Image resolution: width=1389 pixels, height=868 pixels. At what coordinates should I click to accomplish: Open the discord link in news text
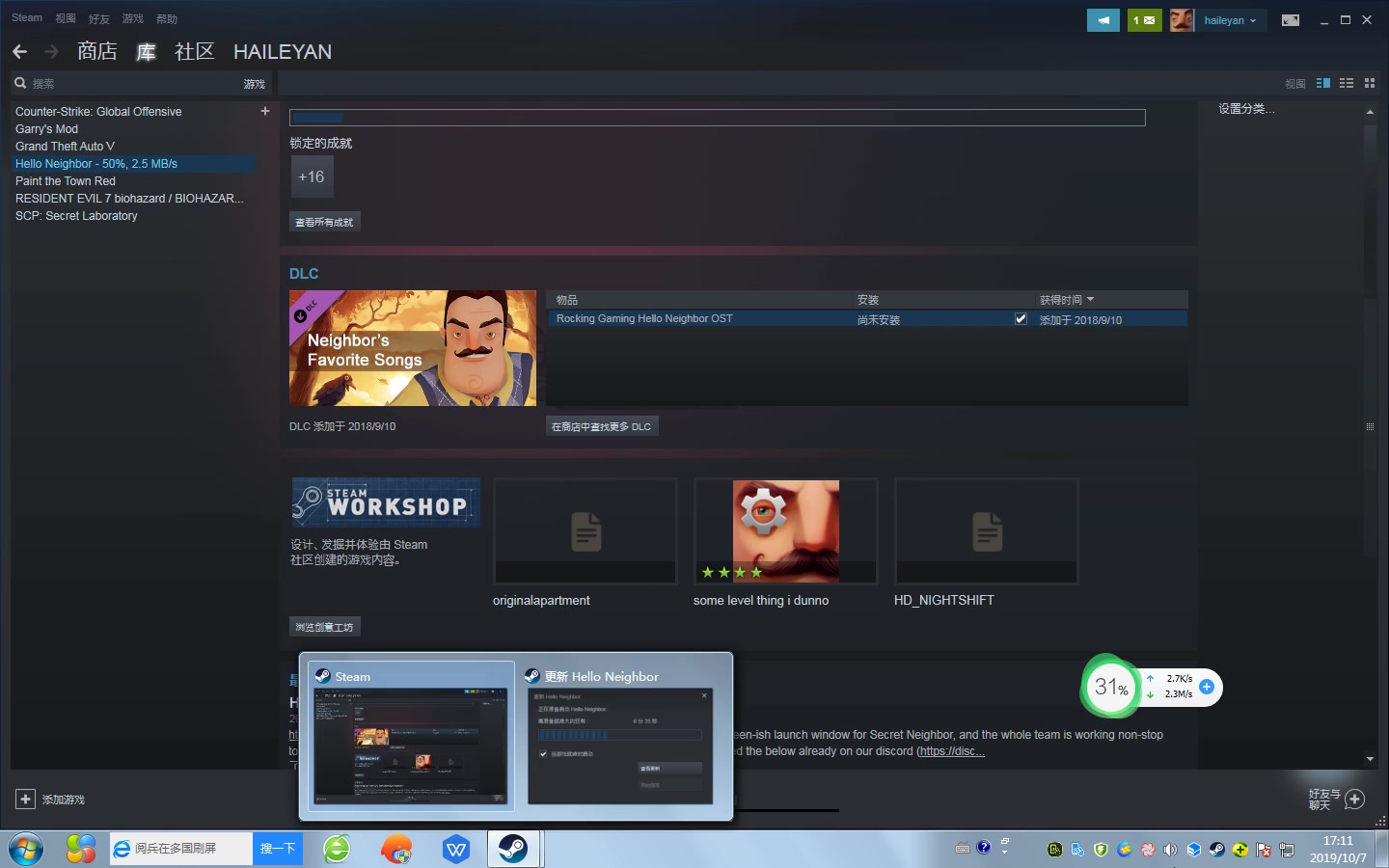950,751
